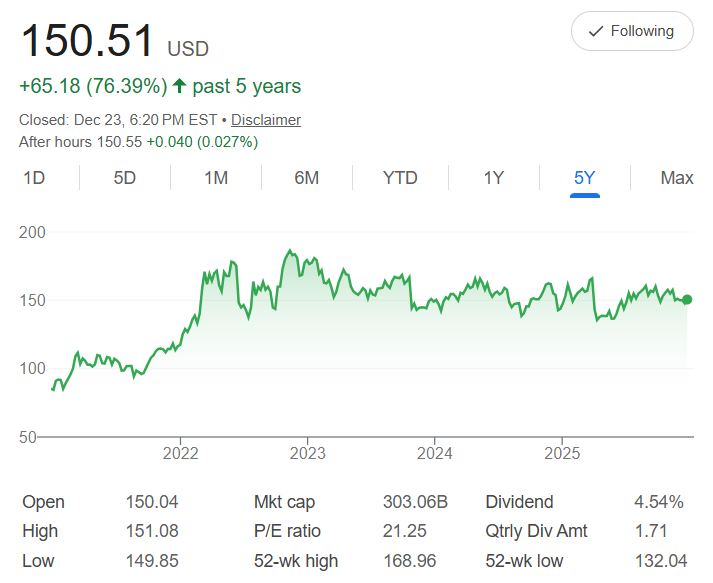Click the 2023 label on chart axis

click(x=307, y=453)
